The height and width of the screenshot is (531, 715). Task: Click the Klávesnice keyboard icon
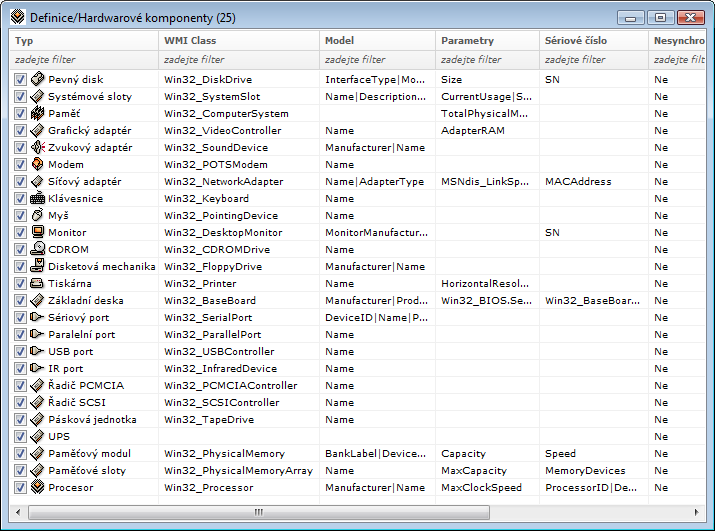[37, 198]
